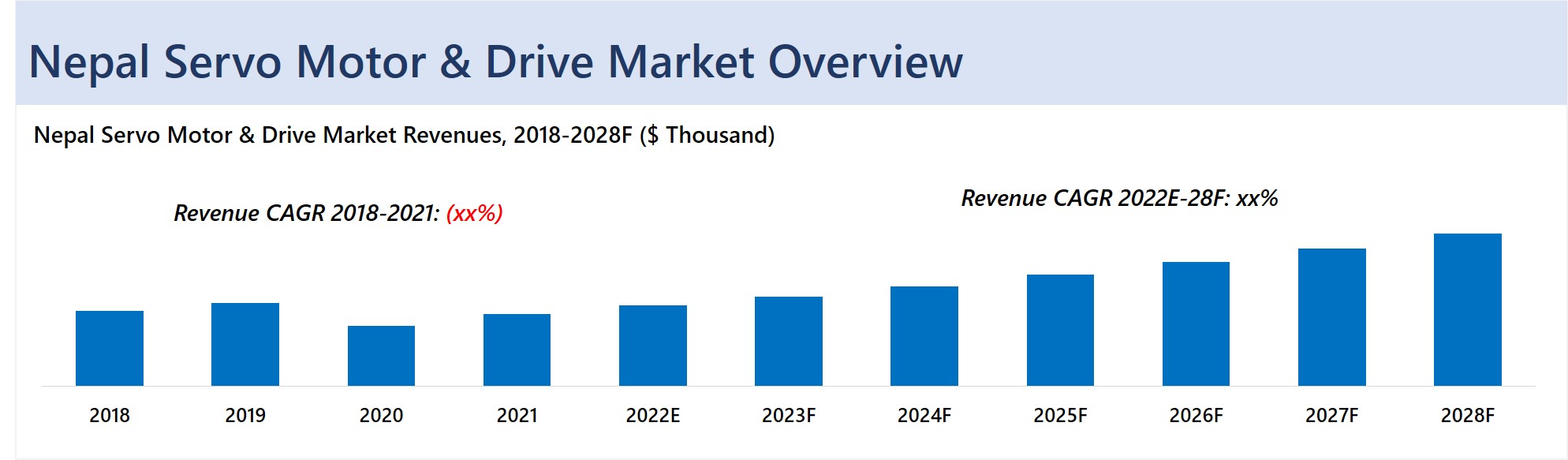Click the 2026F forecast bar
Image resolution: width=1568 pixels, height=460 pixels.
pos(1196,323)
